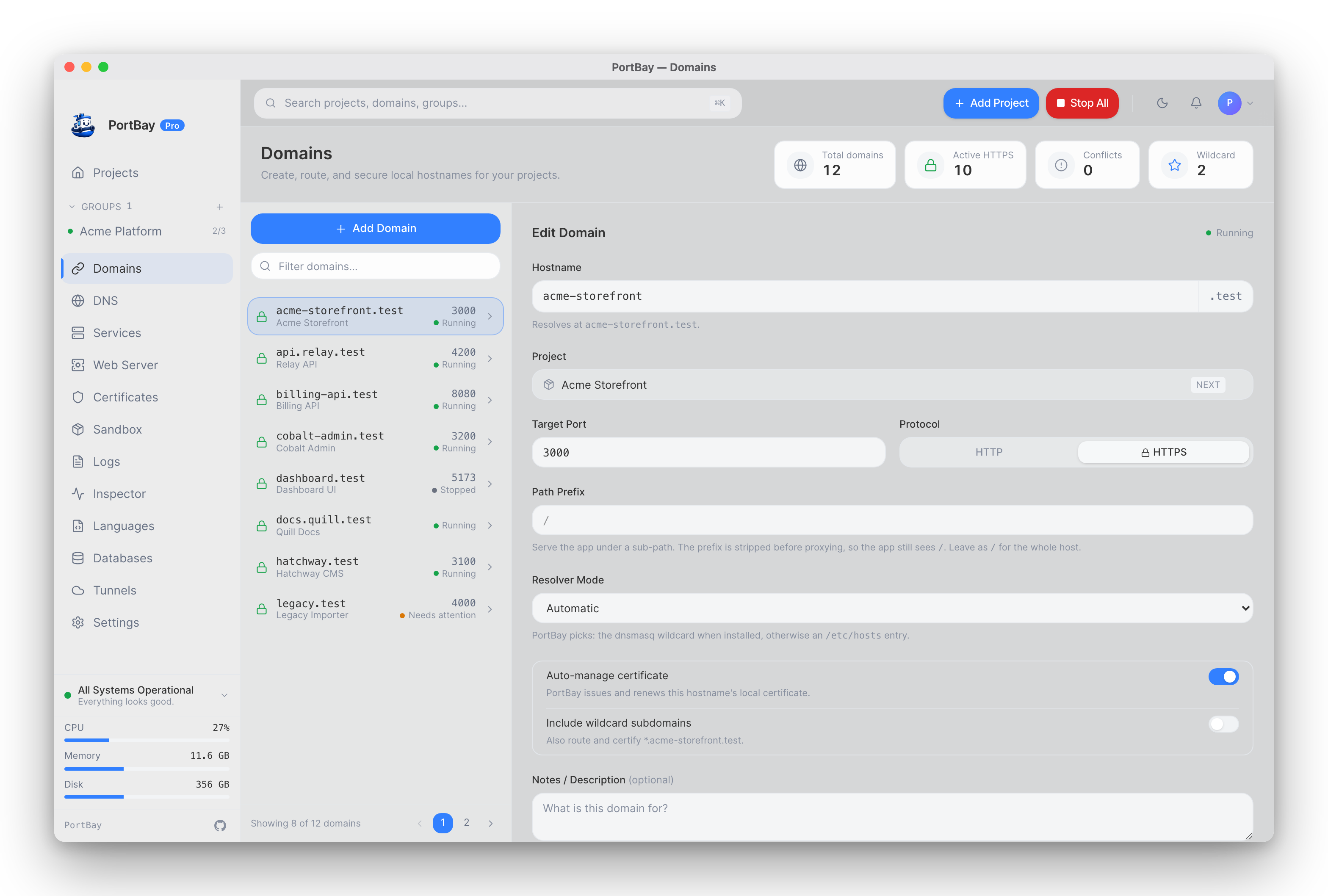Open Databases page

coord(147,558)
